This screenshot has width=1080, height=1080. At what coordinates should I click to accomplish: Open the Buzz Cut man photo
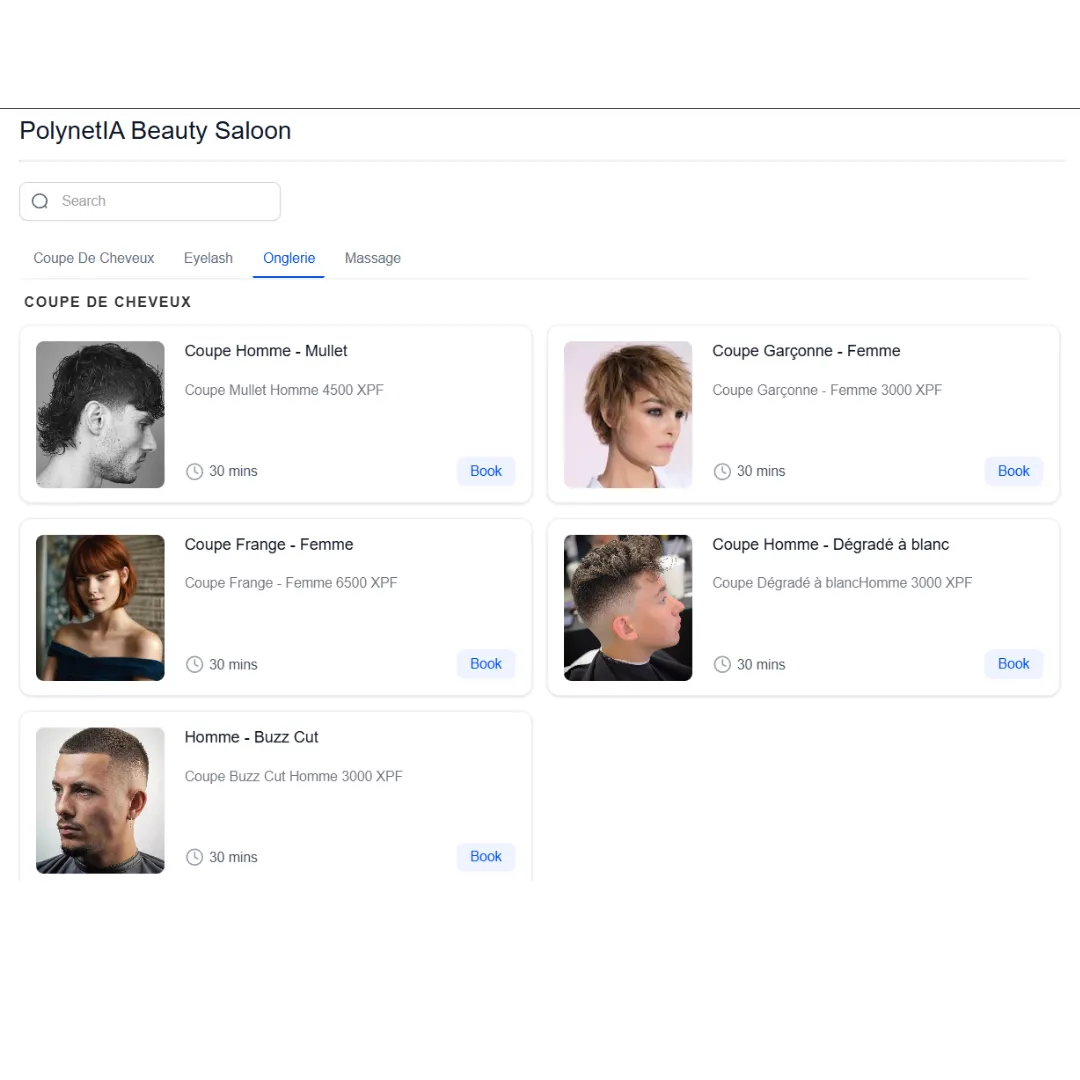(x=100, y=801)
